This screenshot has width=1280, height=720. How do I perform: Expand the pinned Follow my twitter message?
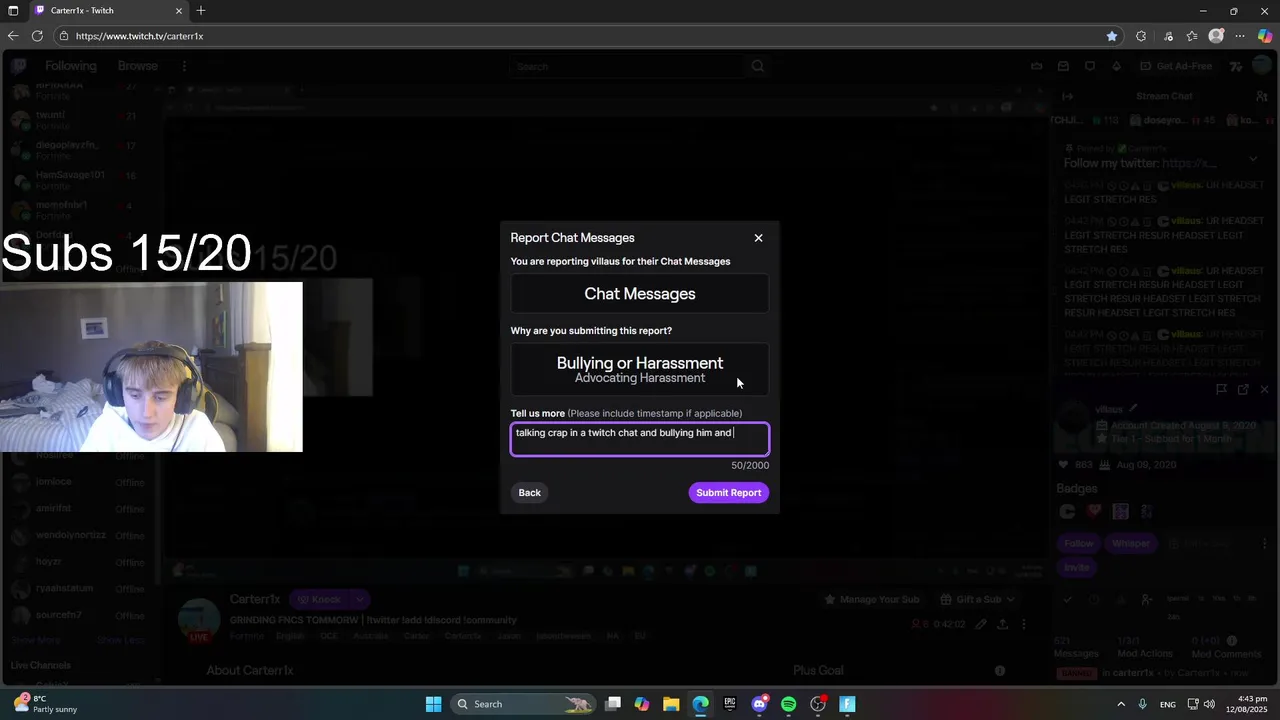coord(1252,159)
